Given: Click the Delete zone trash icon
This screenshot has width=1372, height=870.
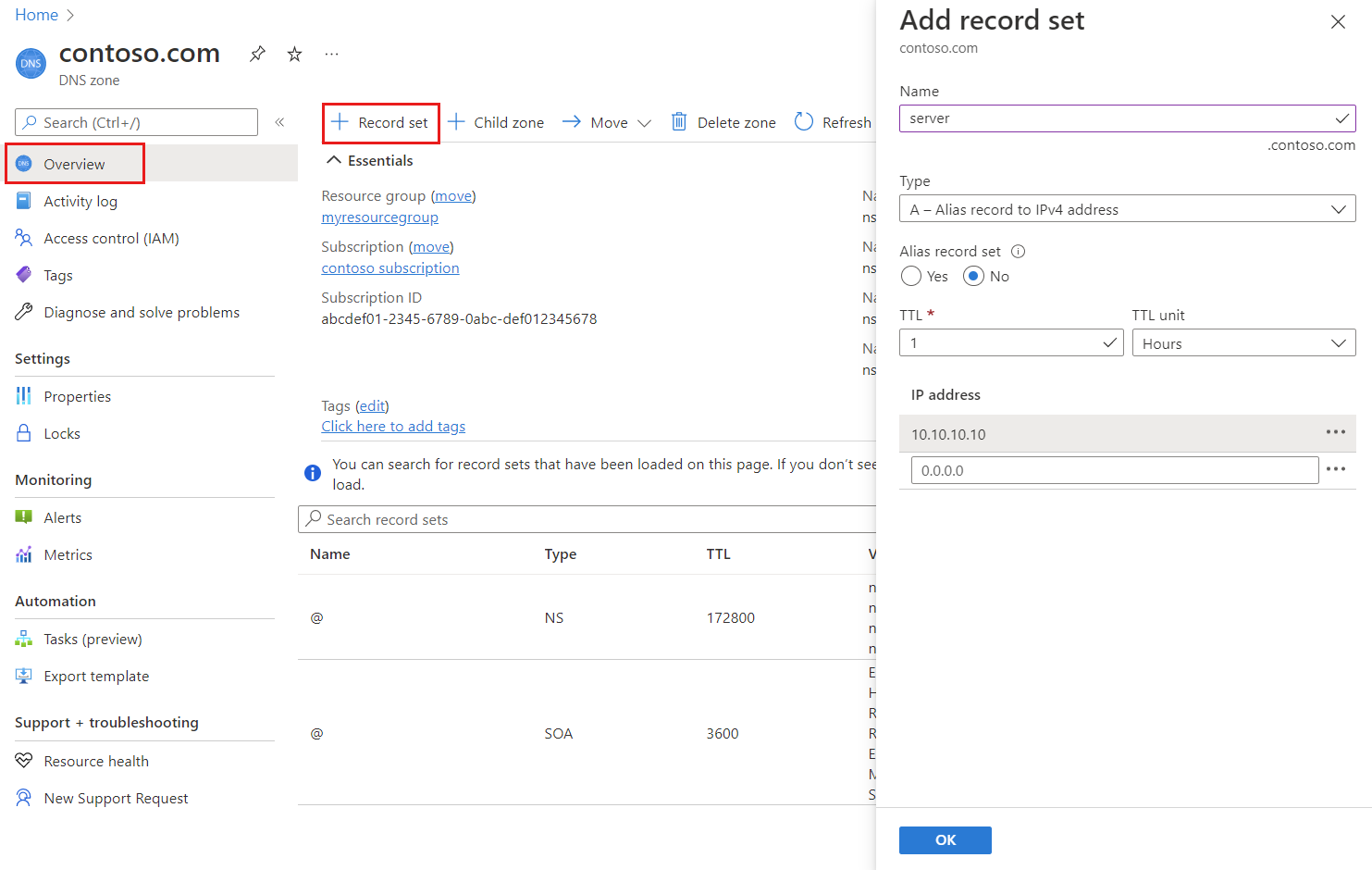Looking at the screenshot, I should click(679, 122).
